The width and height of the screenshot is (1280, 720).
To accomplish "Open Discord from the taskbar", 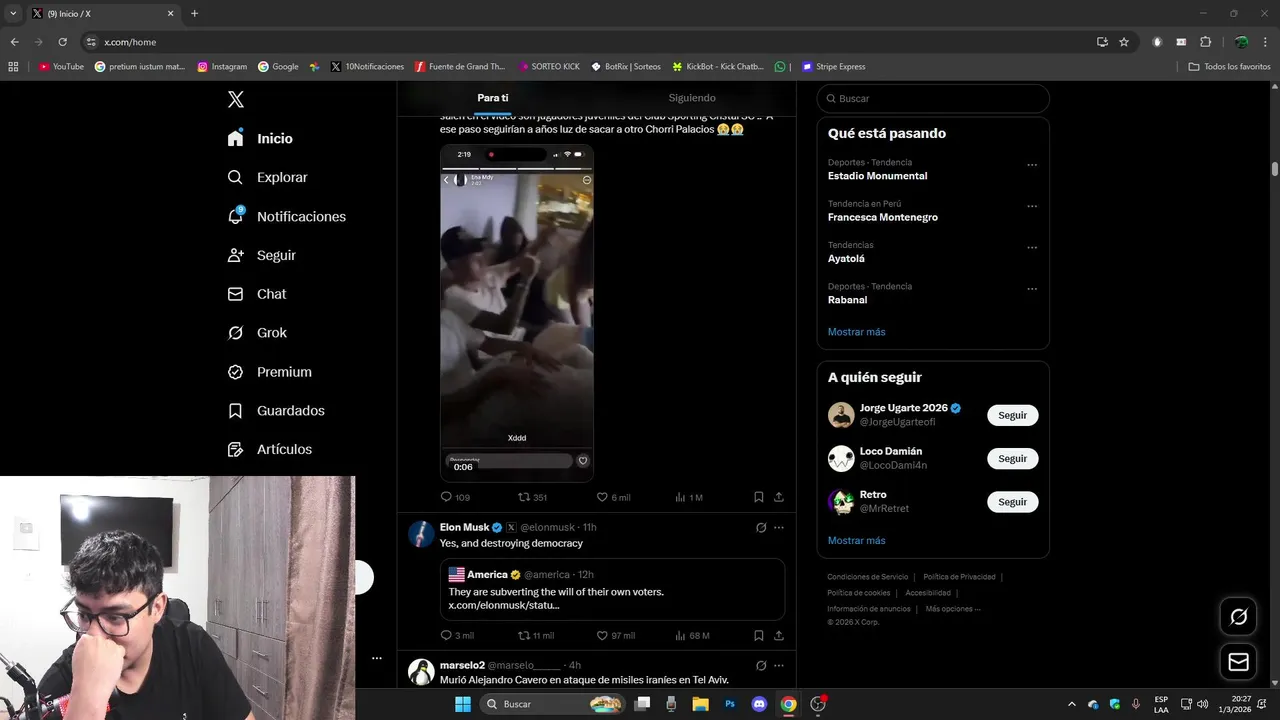I will (759, 704).
